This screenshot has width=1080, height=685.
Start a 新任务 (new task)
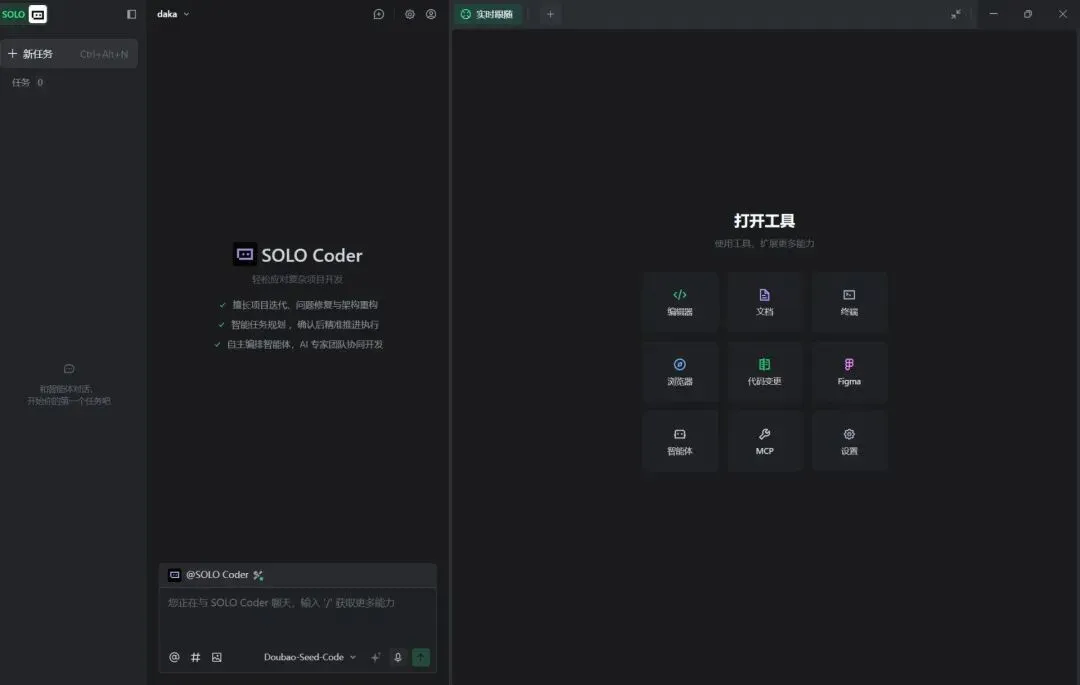coord(69,54)
